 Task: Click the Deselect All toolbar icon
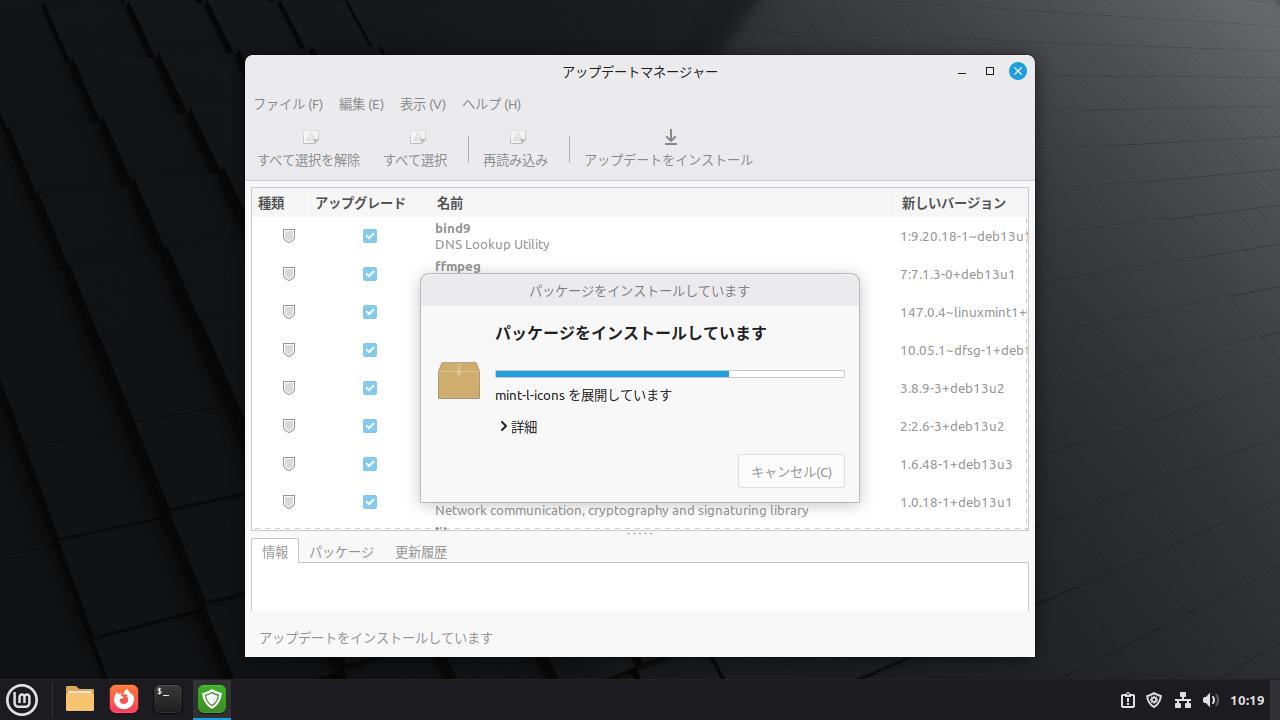coord(310,138)
